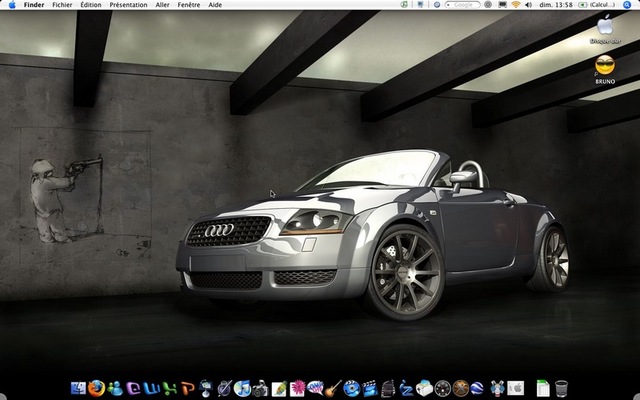Open Keynote from the dock
The height and width of the screenshot is (400, 640).
pos(206,388)
